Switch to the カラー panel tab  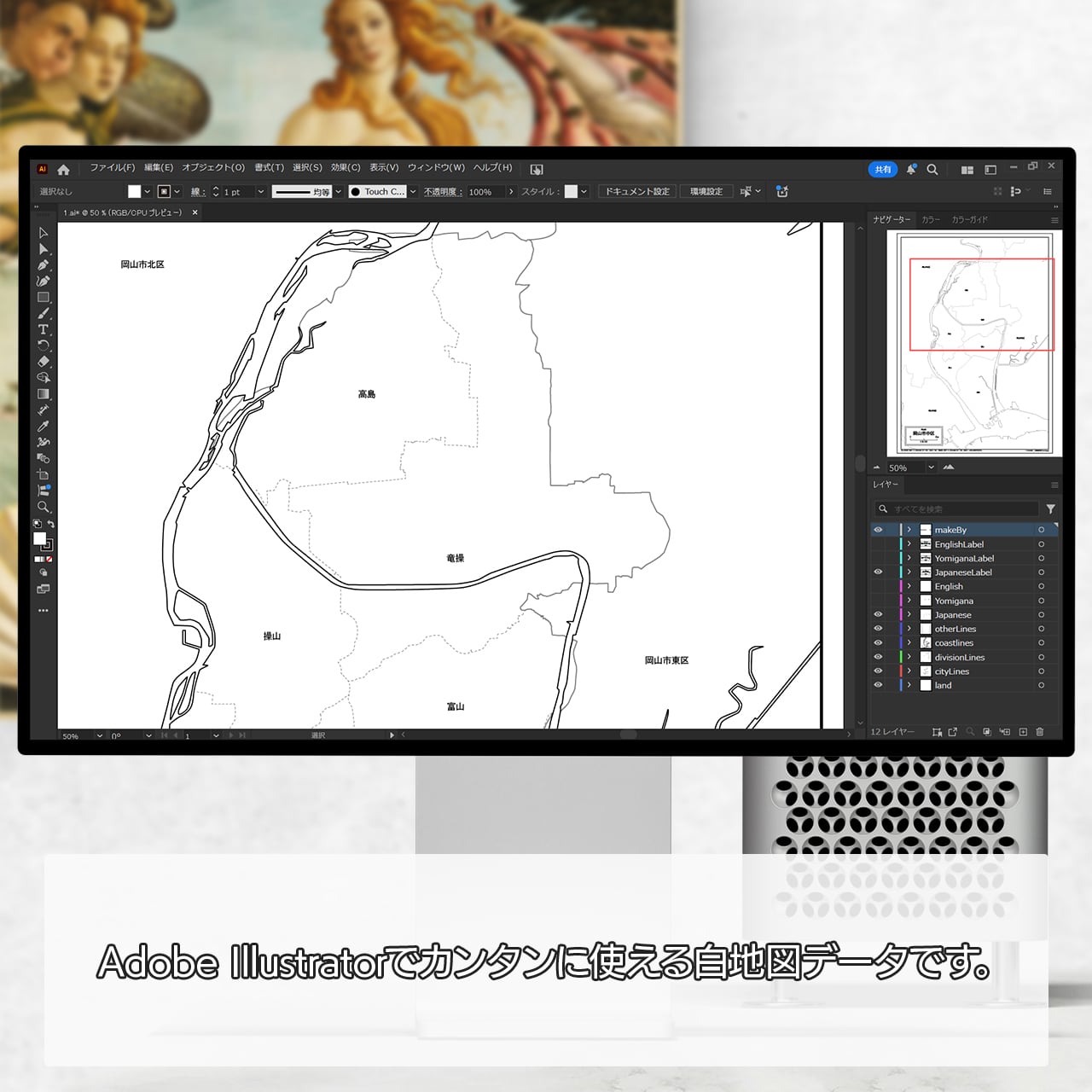930,220
